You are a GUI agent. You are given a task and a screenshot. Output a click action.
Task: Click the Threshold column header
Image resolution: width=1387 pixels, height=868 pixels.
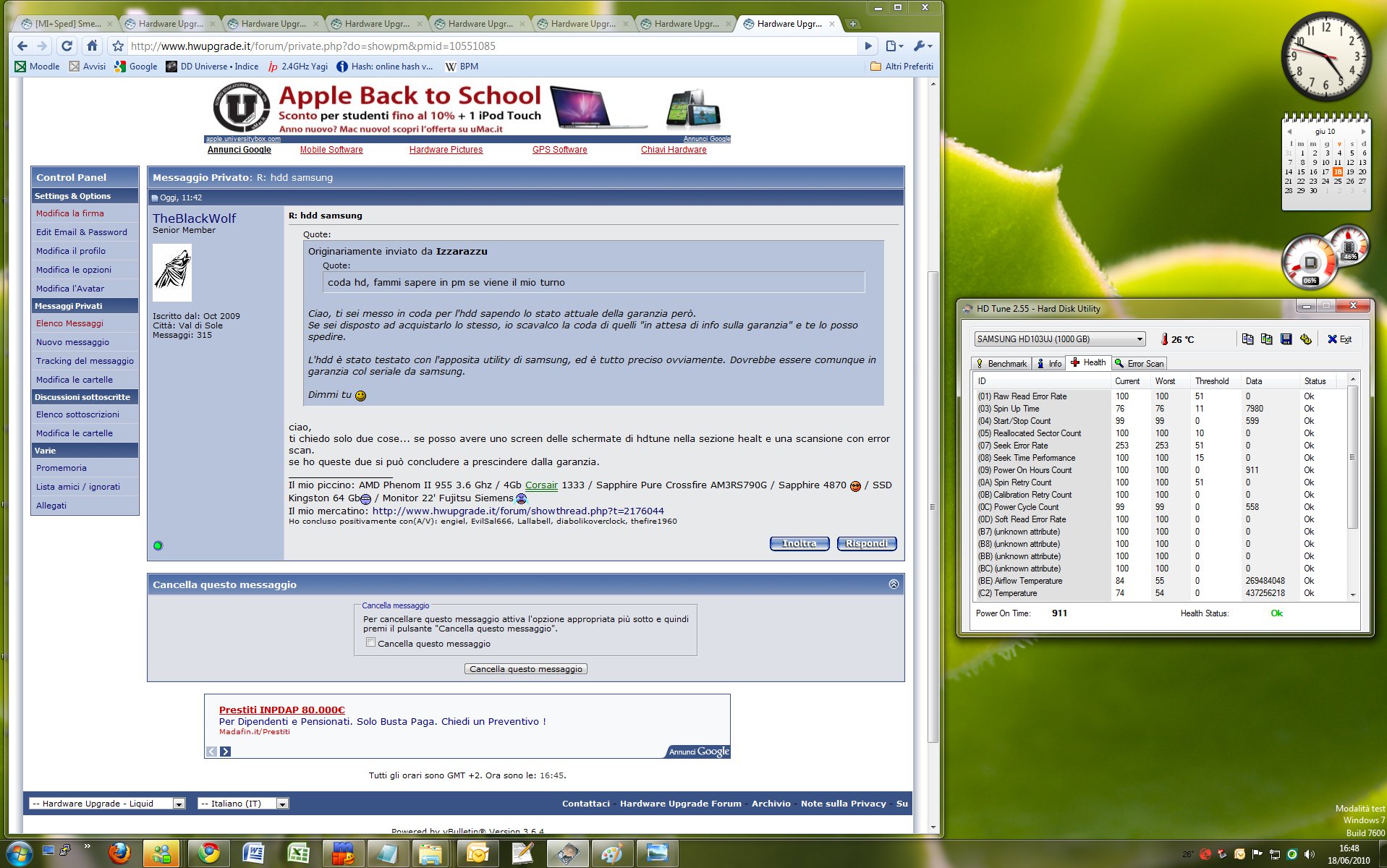[1215, 381]
